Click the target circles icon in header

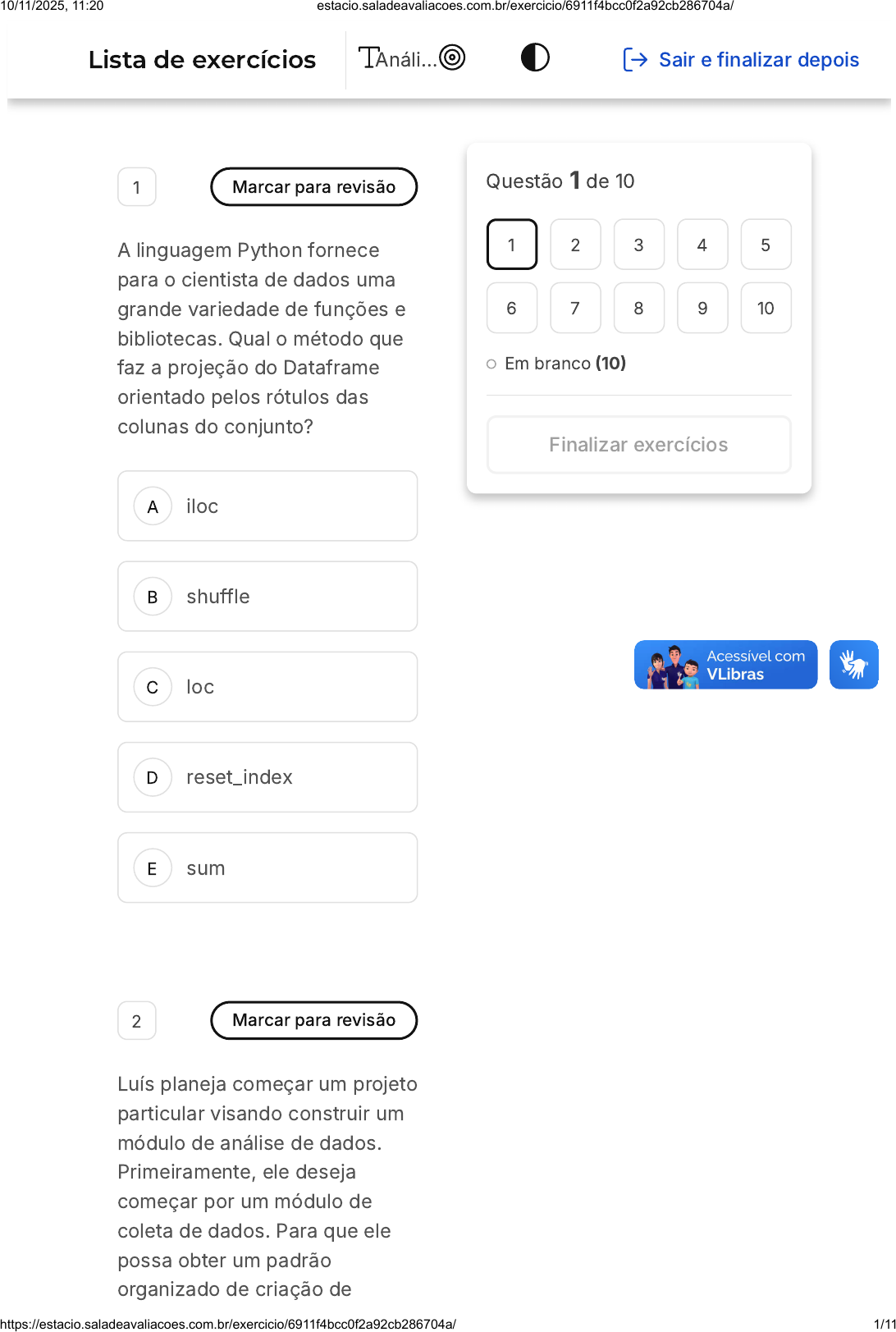(452, 57)
